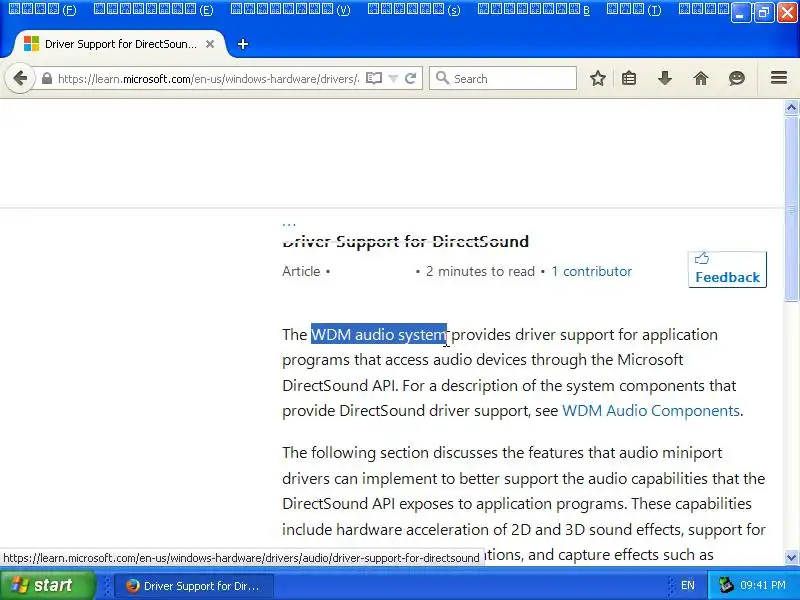Open the menu bar item marked (S)
This screenshot has width=800, height=600.
pos(414,9)
